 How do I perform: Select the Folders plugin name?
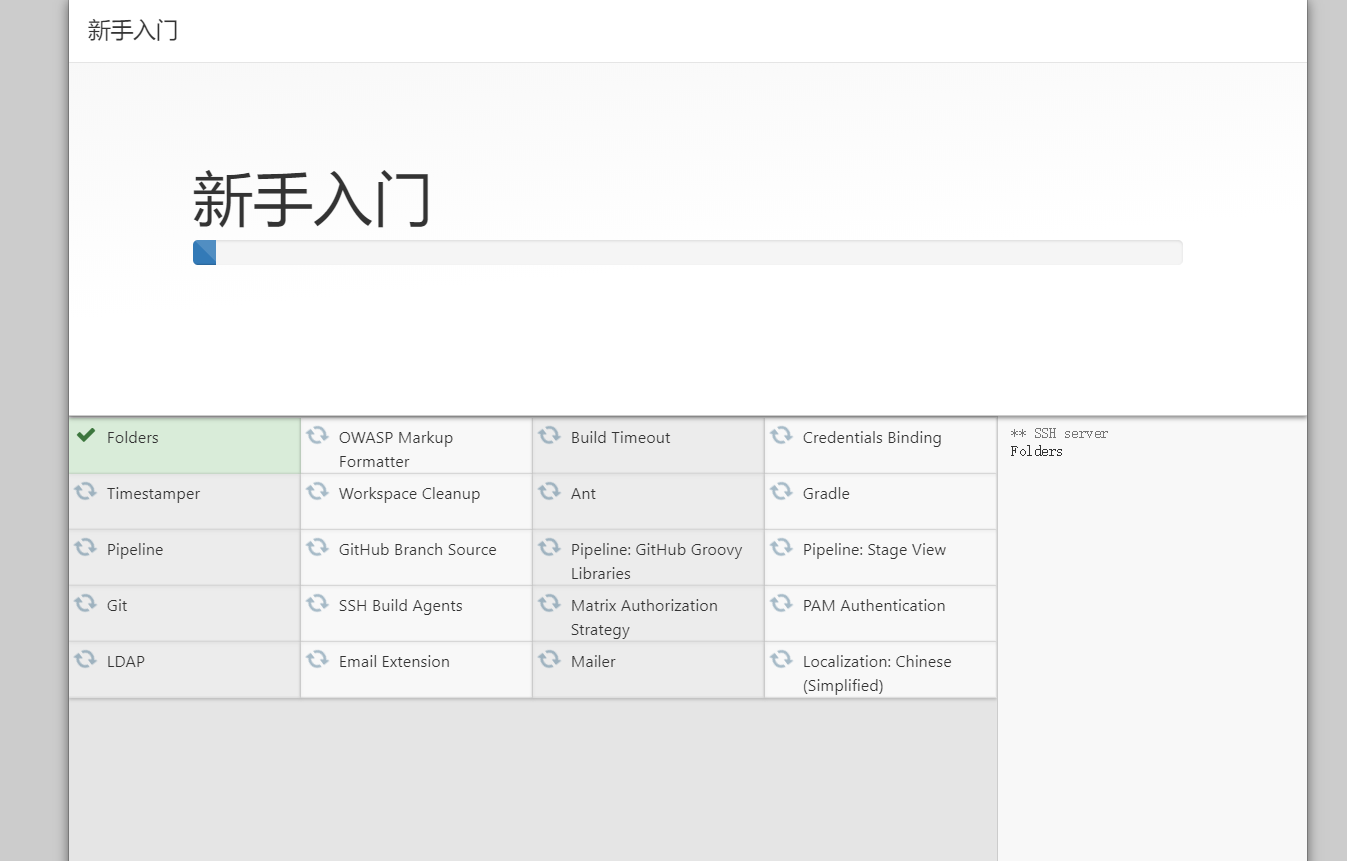coord(133,438)
